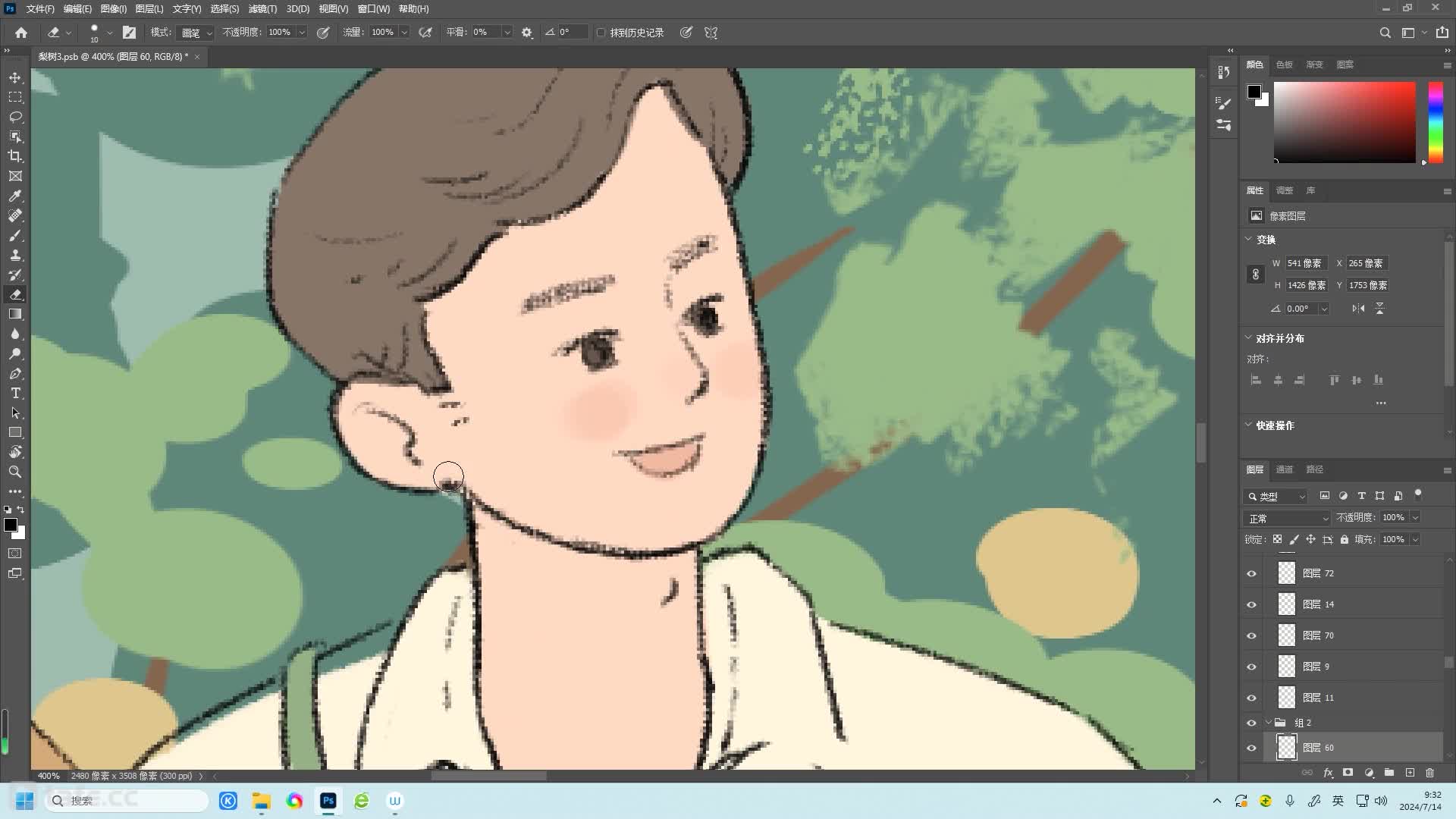This screenshot has width=1456, height=819.
Task: Show more align options ellipsis
Action: 1381,403
